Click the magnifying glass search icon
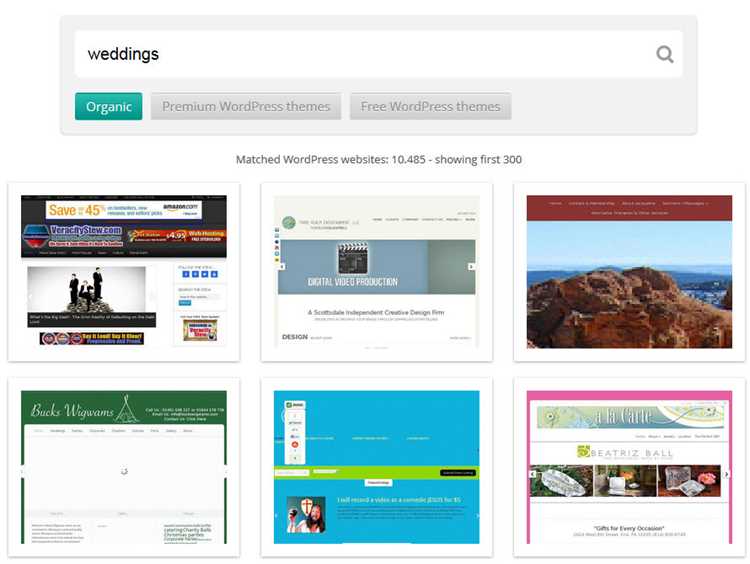750x564 pixels. [x=664, y=54]
